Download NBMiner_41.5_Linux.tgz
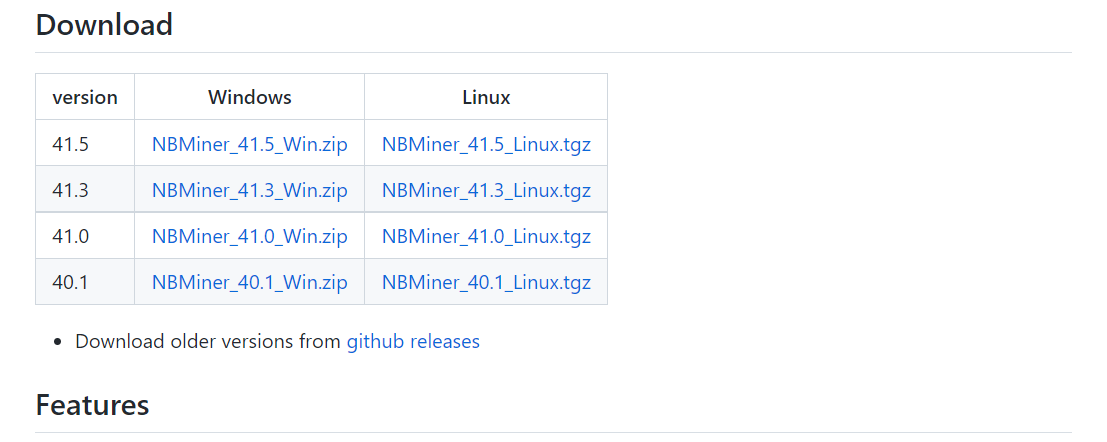This screenshot has width=1107, height=442. [x=486, y=145]
